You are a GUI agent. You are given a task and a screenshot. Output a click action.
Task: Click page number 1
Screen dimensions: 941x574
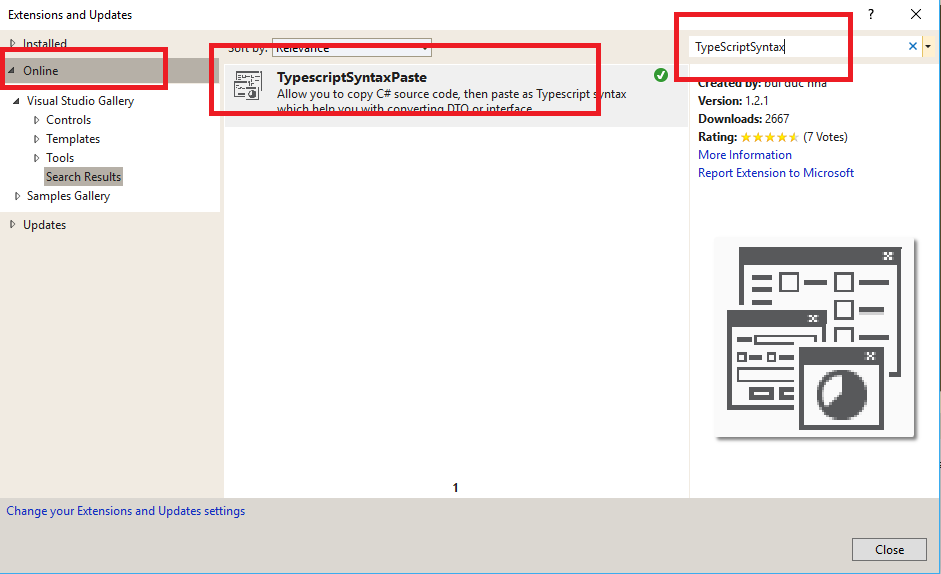(455, 488)
